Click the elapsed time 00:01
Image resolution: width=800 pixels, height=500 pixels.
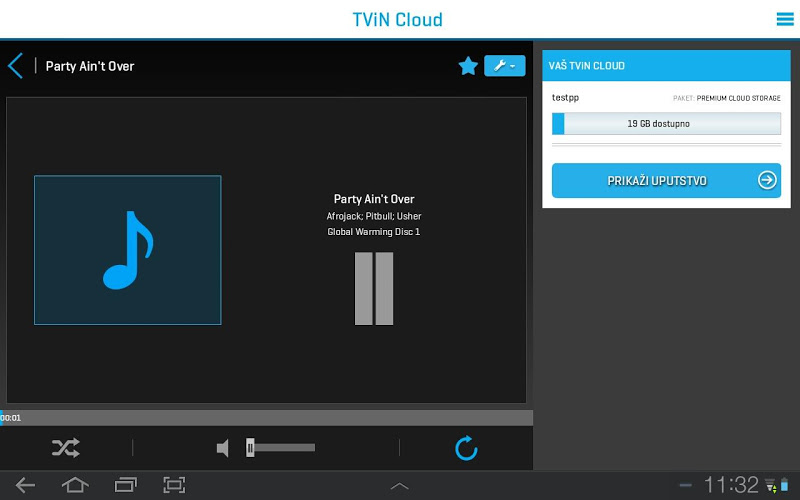[11, 418]
